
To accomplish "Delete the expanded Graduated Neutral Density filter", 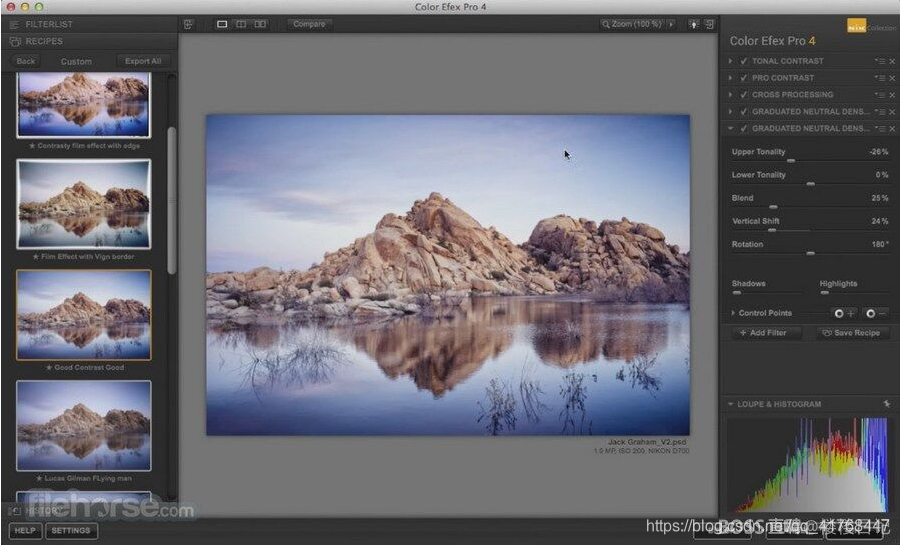I will pyautogui.click(x=893, y=129).
